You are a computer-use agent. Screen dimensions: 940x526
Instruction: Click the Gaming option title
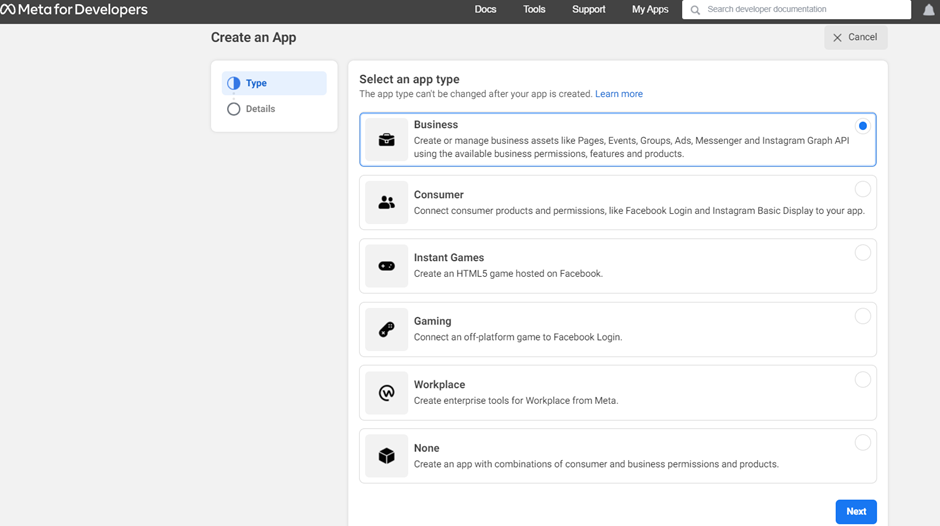[432, 321]
